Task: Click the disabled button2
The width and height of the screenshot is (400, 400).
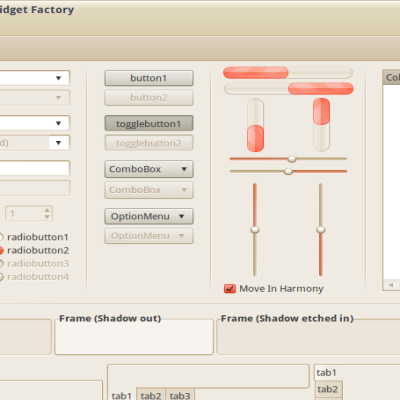Action: [149, 98]
